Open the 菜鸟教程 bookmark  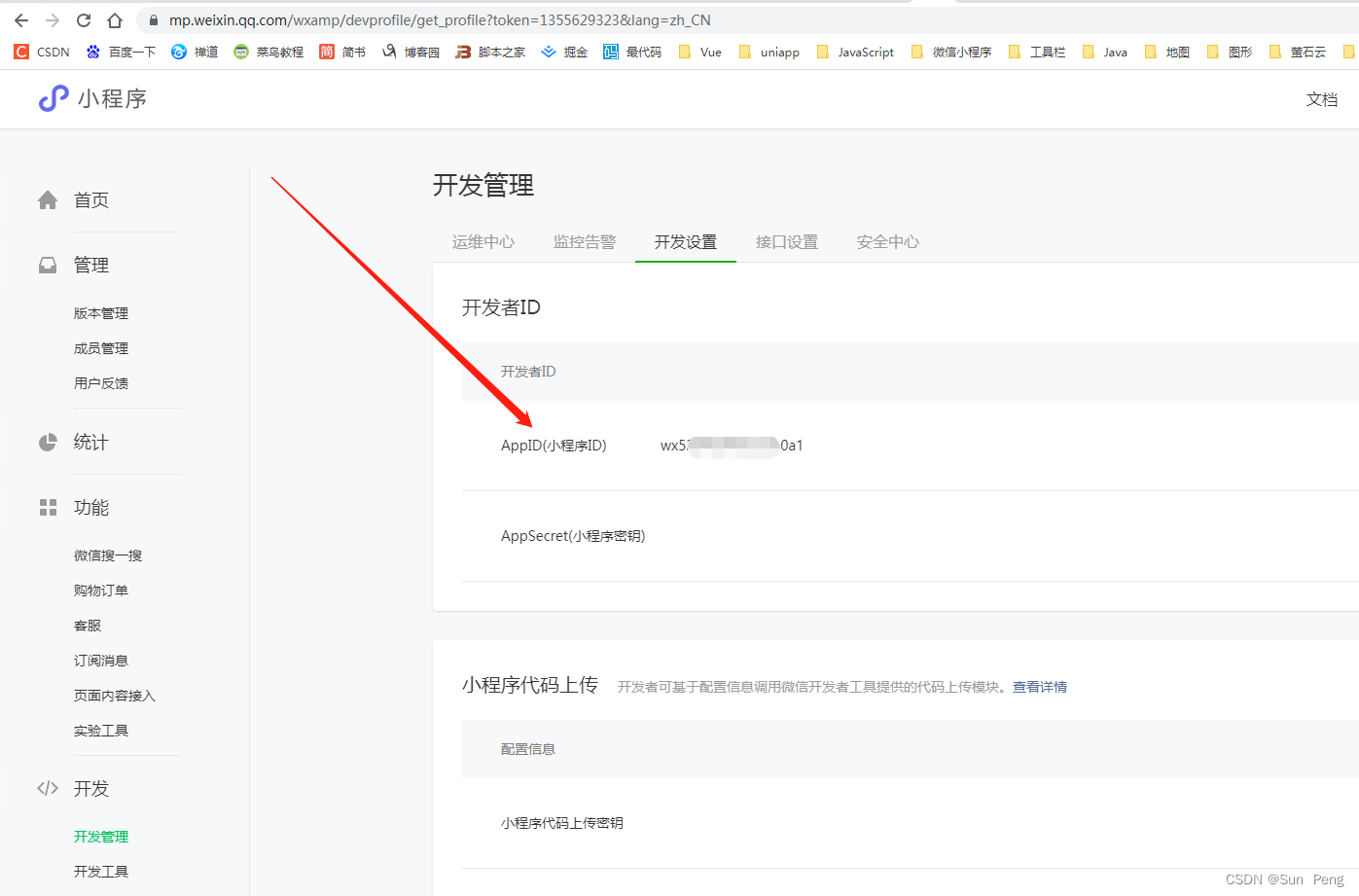point(268,53)
